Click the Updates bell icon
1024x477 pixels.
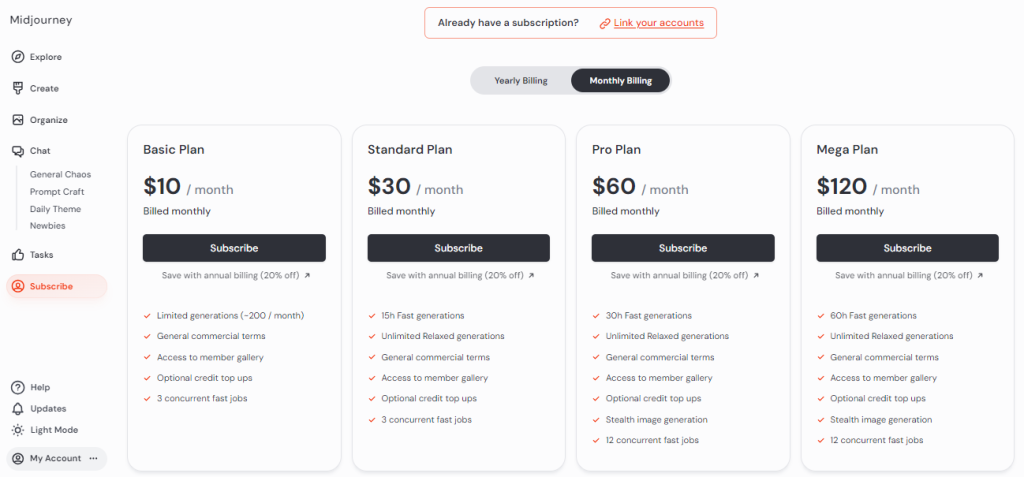pos(18,409)
